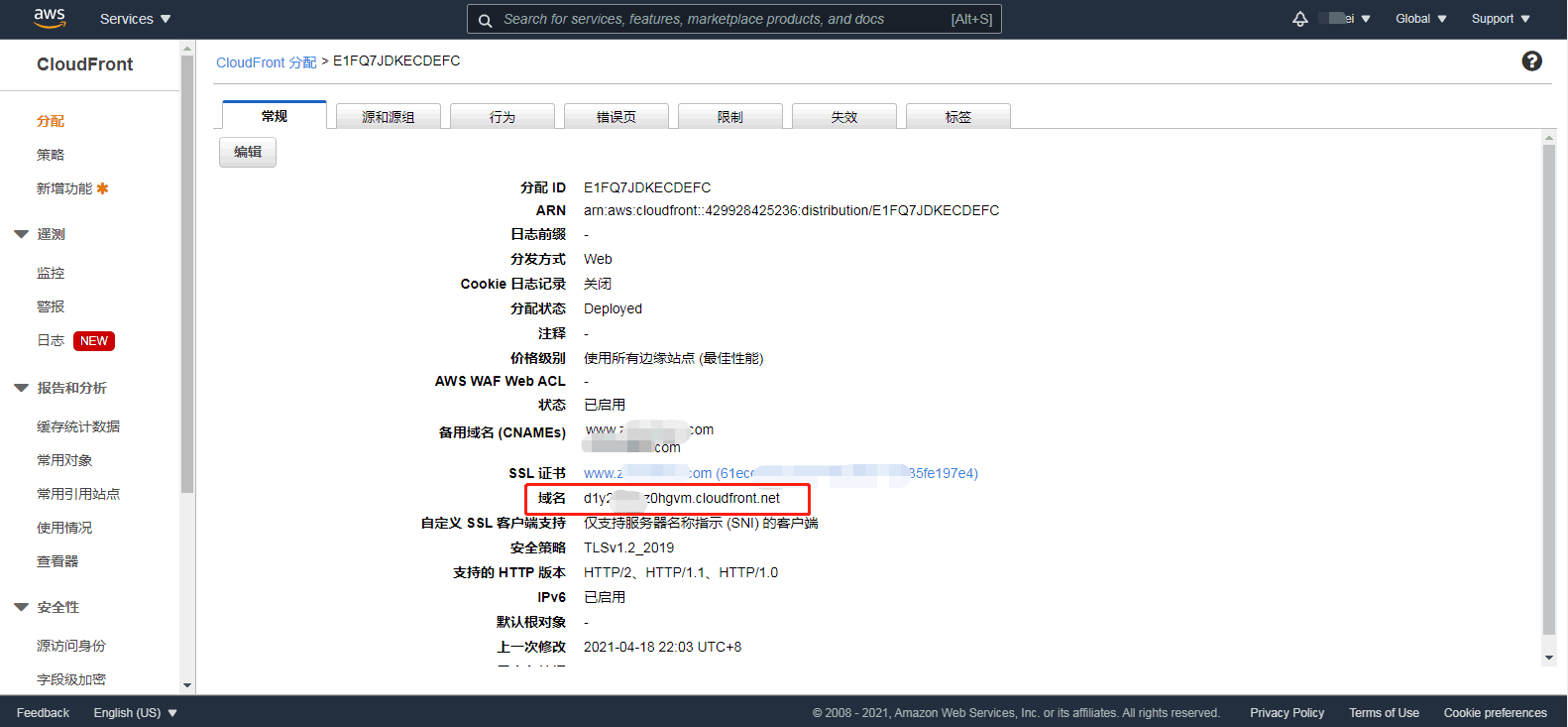This screenshot has height=727, width=1568.
Task: Open 新增功能 in the sidebar
Action: [x=64, y=188]
